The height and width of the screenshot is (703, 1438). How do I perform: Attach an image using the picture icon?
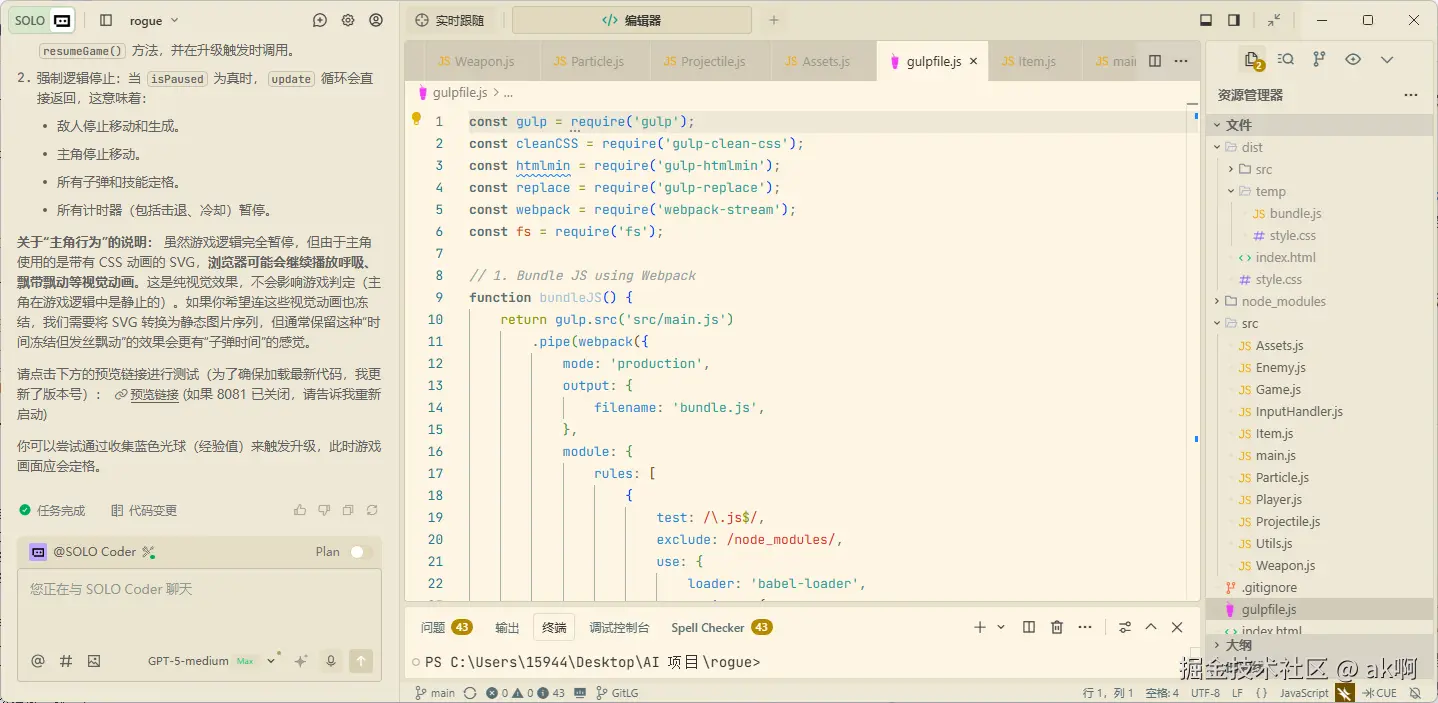pyautogui.click(x=94, y=661)
